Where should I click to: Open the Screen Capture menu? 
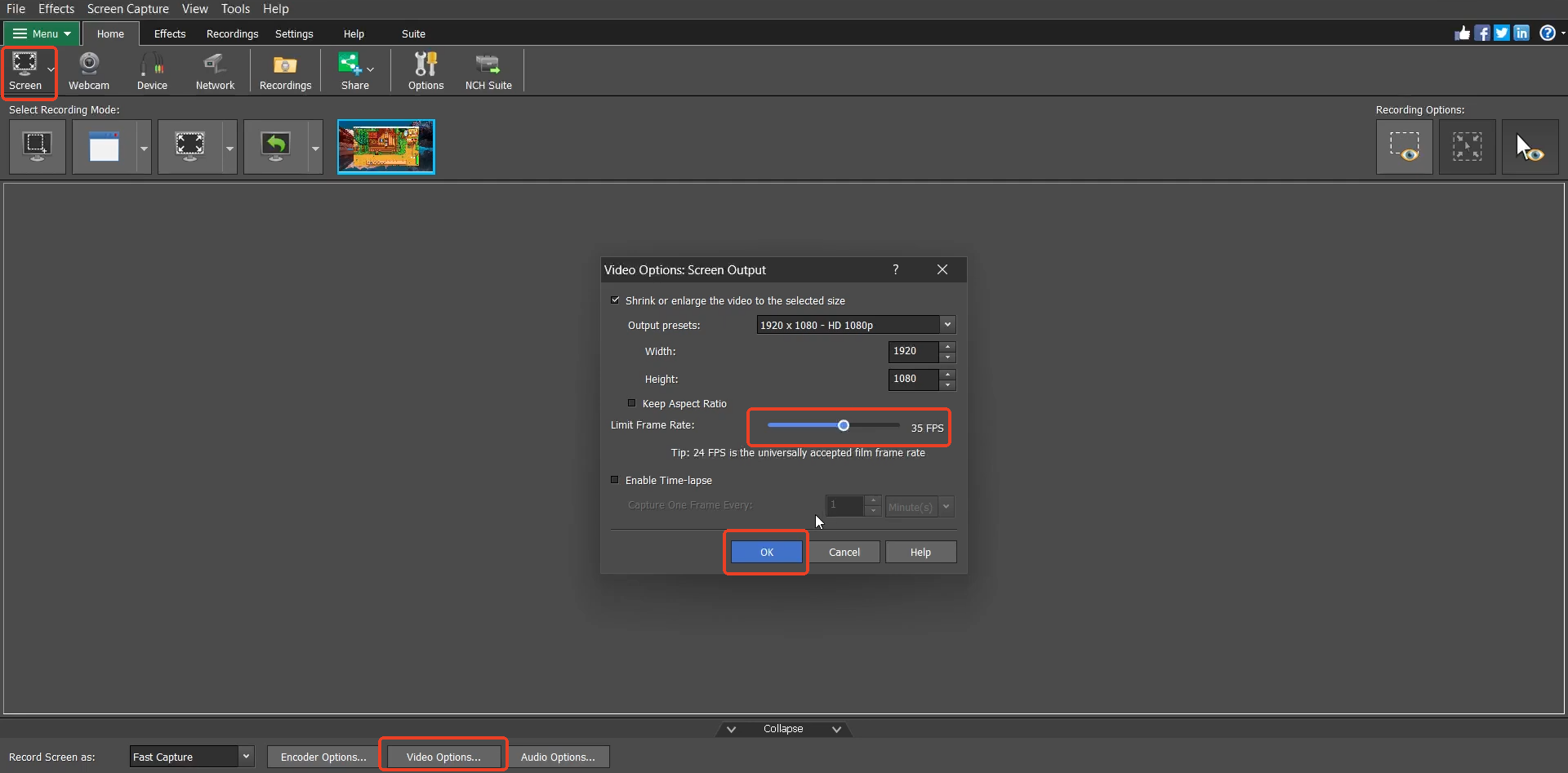[128, 9]
